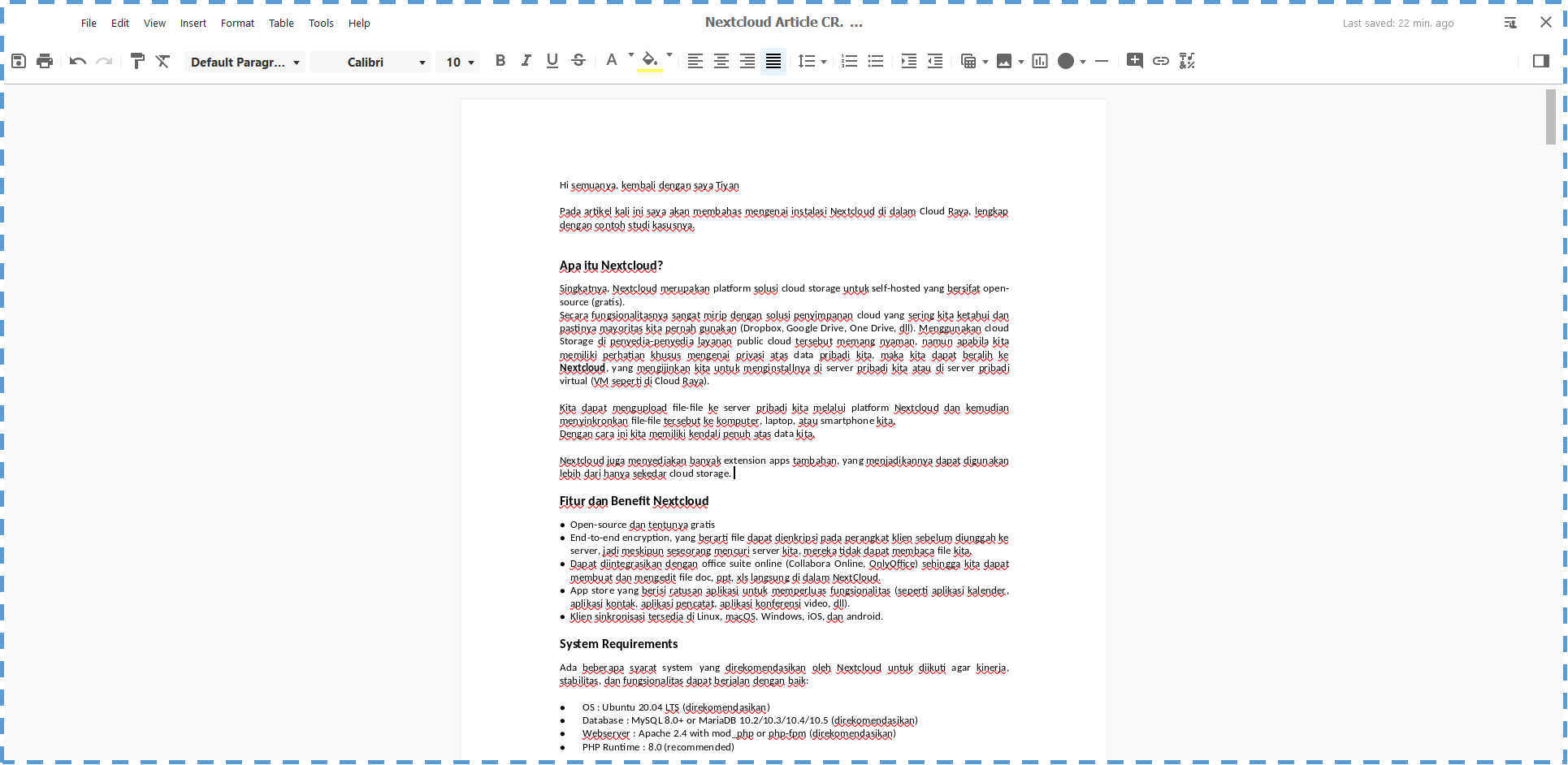Image resolution: width=1568 pixels, height=765 pixels.
Task: Expand the line spacing dropdown arrow
Action: click(x=824, y=62)
